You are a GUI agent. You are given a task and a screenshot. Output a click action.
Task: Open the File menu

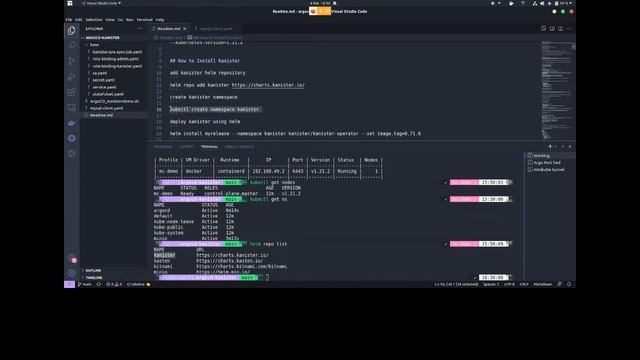(x=69, y=20)
